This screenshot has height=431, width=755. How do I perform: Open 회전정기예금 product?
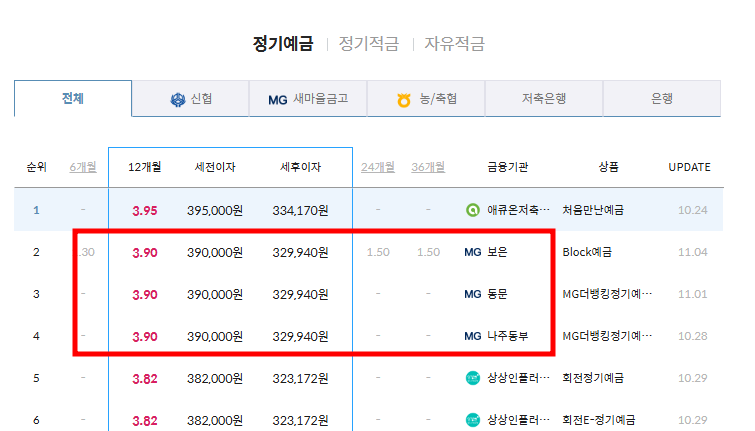pyautogui.click(x=593, y=378)
